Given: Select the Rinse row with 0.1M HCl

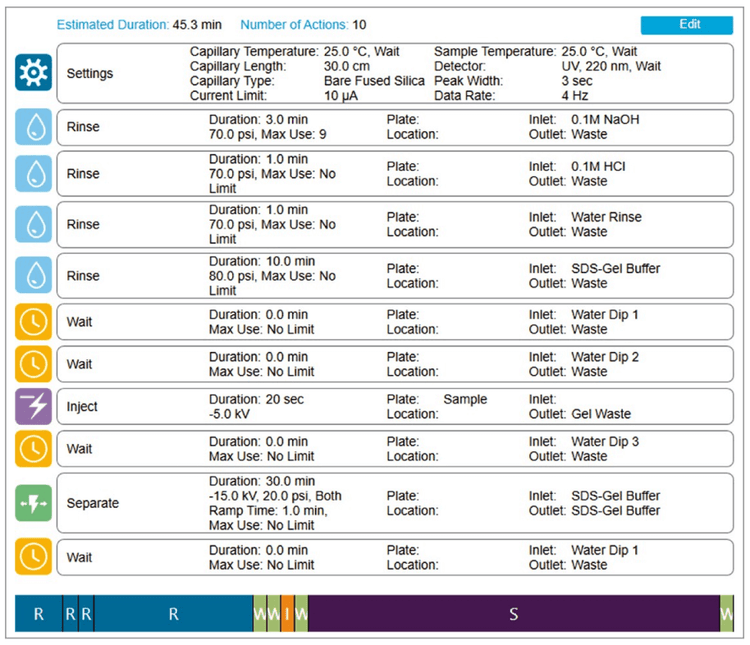Looking at the screenshot, I should (395, 174).
